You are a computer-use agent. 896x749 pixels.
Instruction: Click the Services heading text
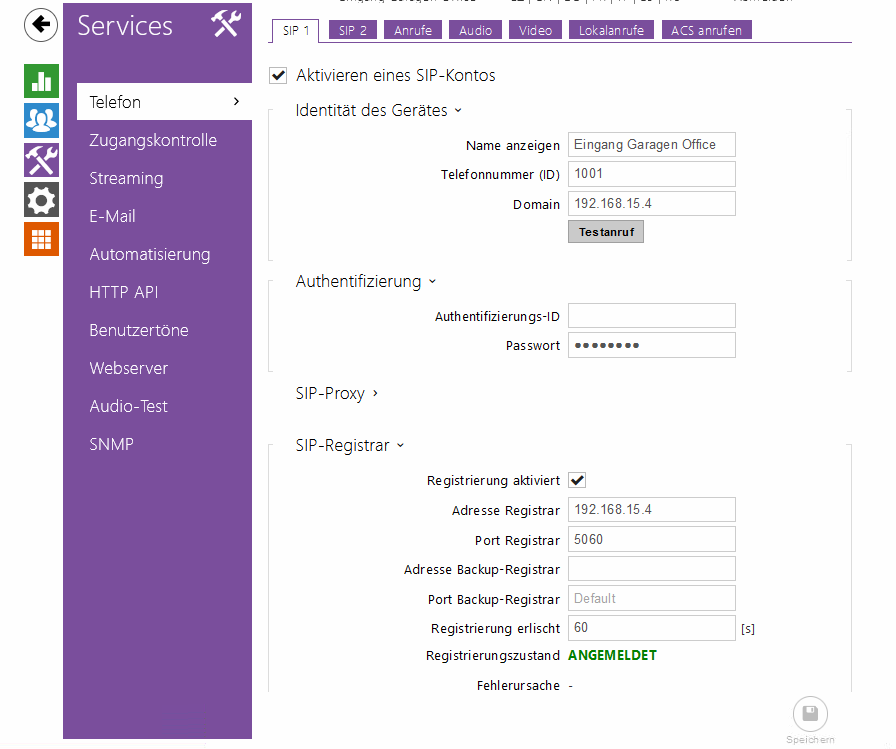coord(125,26)
